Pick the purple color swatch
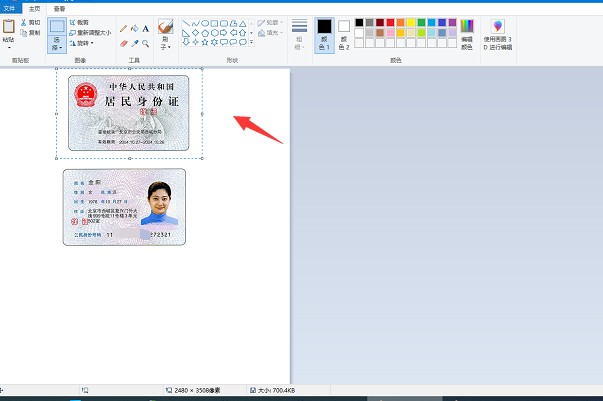This screenshot has width=603, height=401. 453,23
